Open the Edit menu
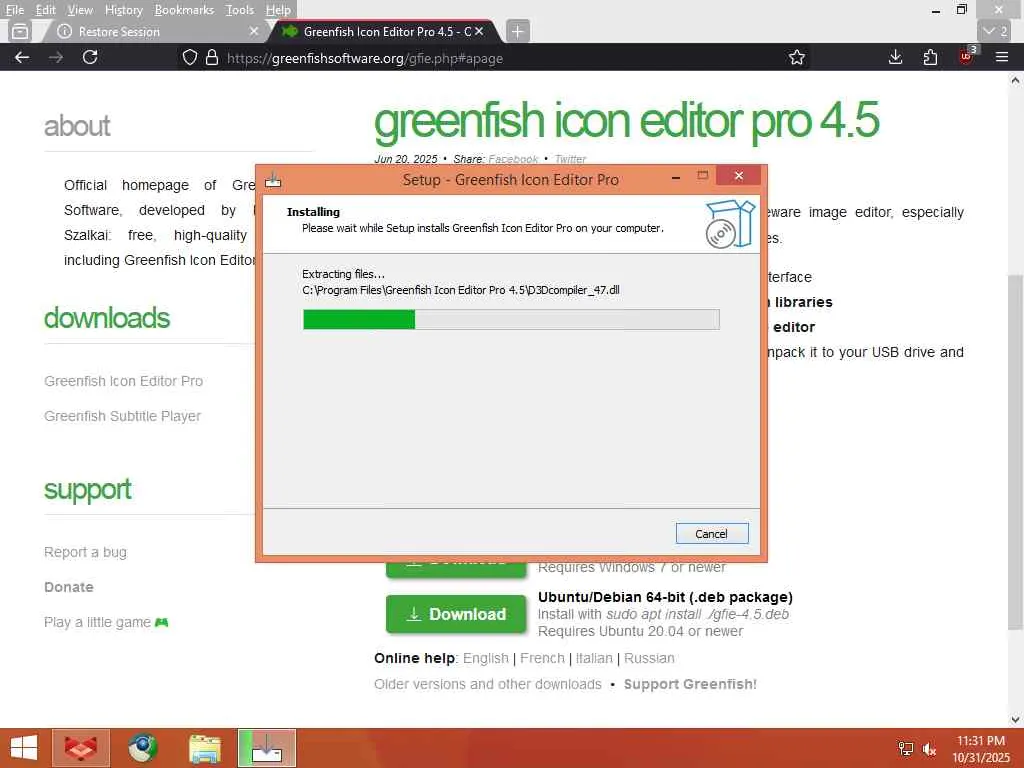This screenshot has height=768, width=1024. click(45, 10)
